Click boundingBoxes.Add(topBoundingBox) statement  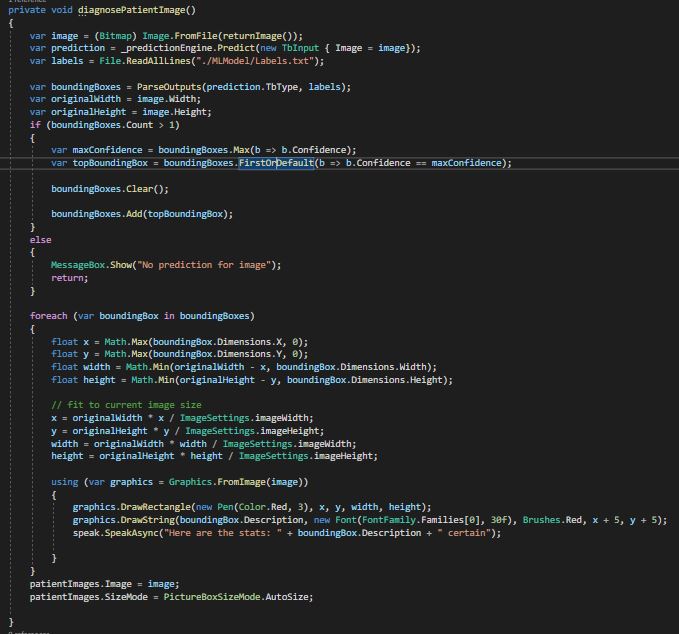click(x=142, y=214)
